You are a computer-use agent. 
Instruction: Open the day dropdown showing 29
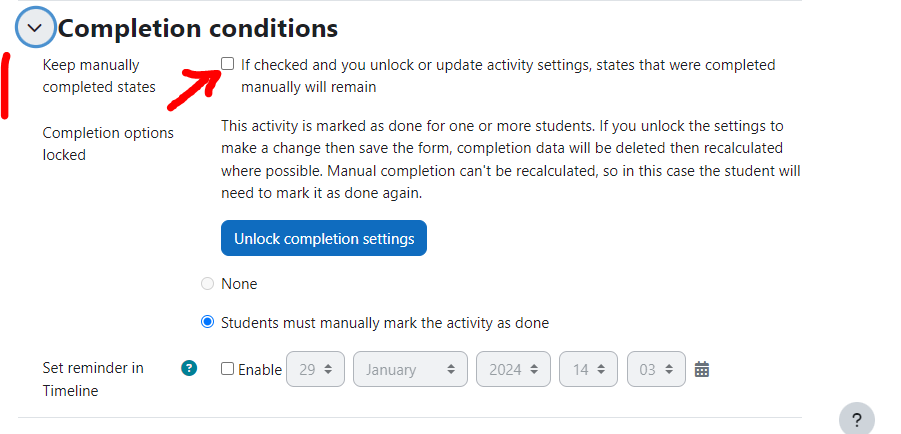point(315,369)
